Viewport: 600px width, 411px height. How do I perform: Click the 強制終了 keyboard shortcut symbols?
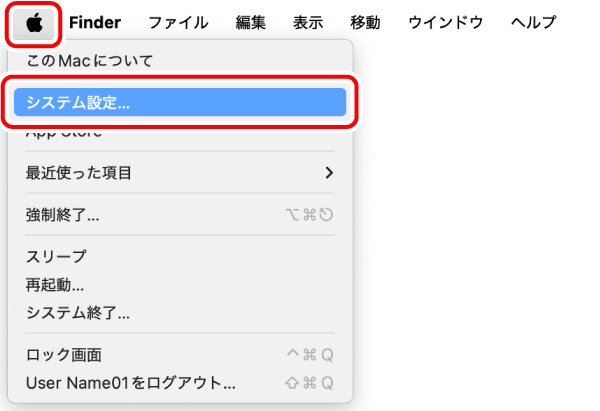click(x=309, y=215)
